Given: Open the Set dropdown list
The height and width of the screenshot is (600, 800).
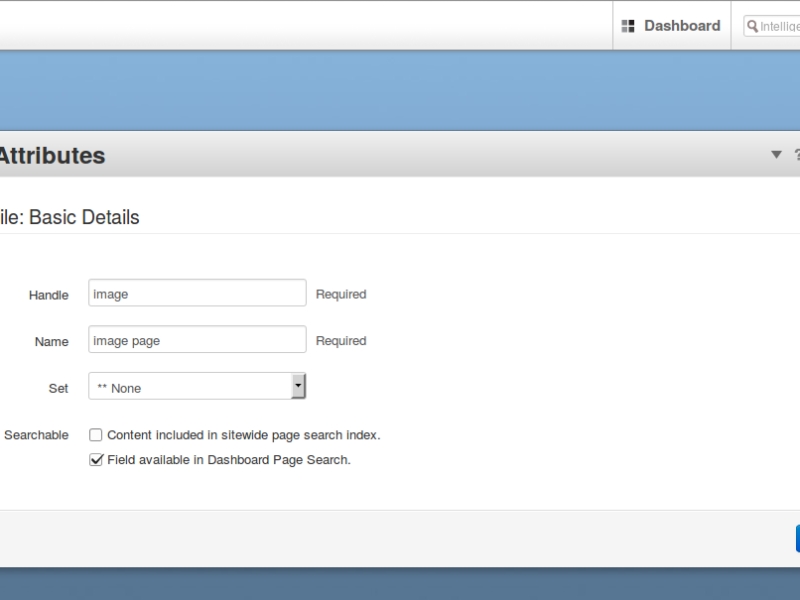Looking at the screenshot, I should [x=197, y=386].
